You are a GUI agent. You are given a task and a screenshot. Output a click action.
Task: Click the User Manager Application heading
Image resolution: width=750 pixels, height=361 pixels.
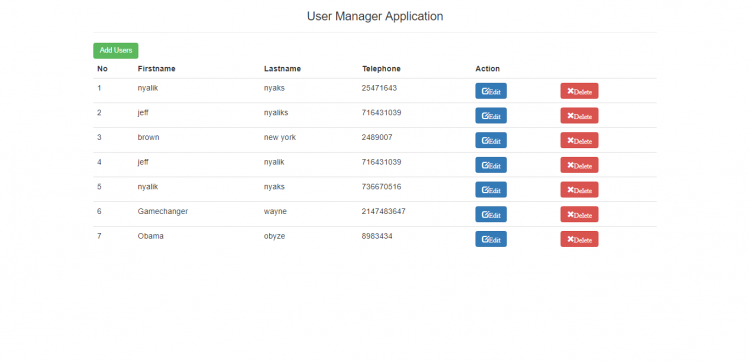tap(375, 16)
